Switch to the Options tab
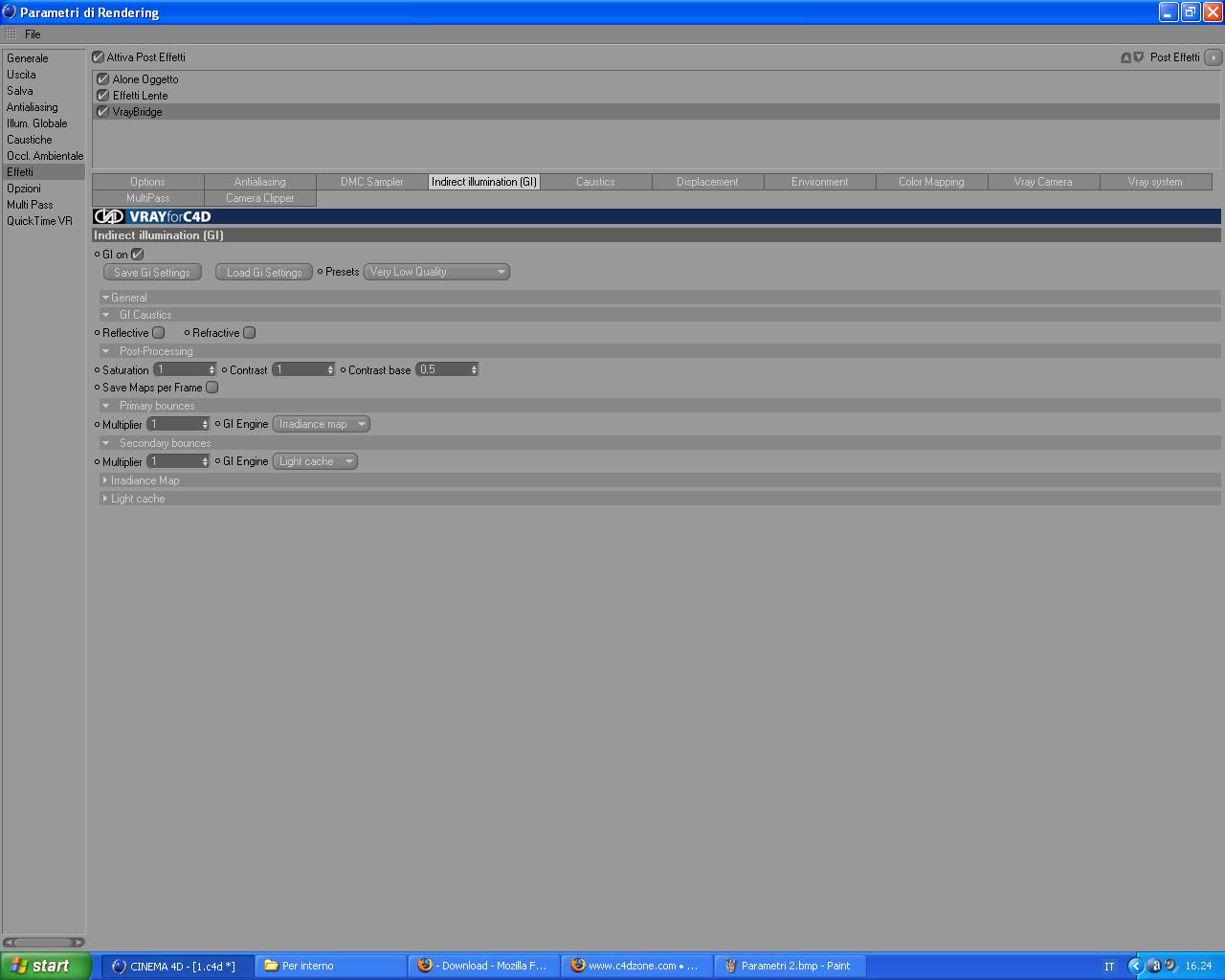 coord(147,182)
